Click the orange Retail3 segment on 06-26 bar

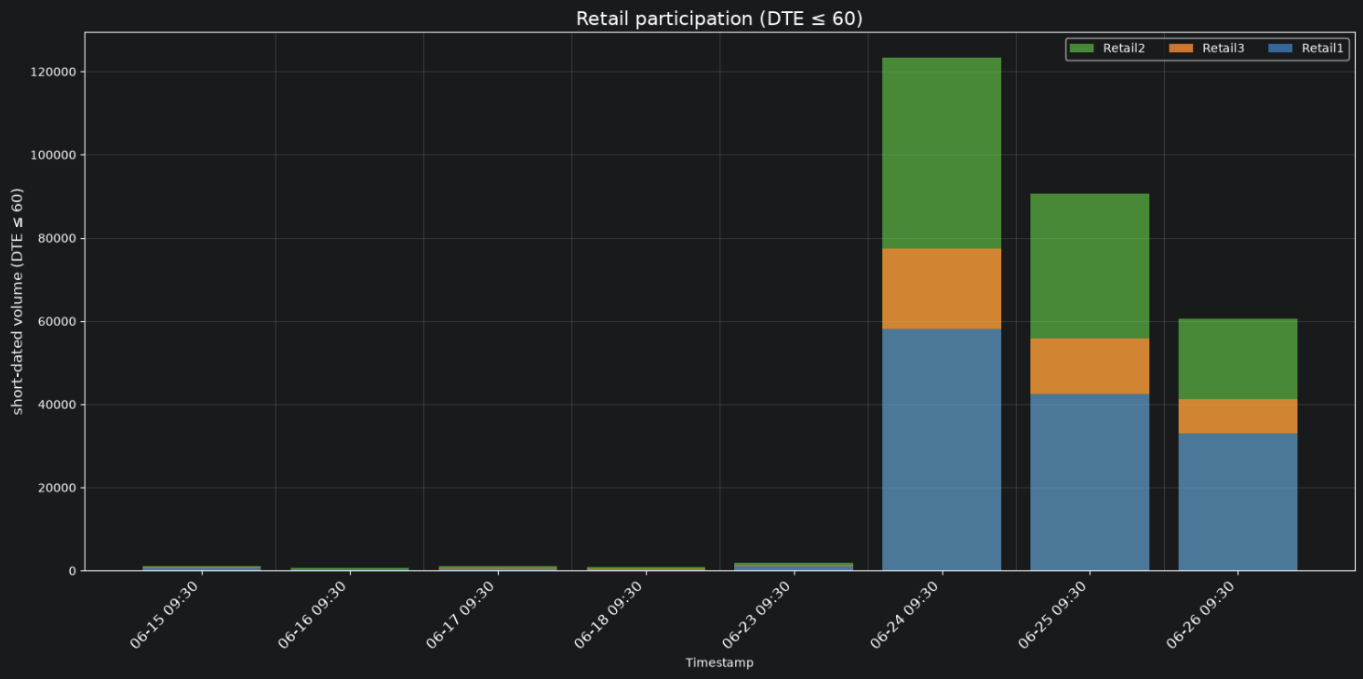1237,416
